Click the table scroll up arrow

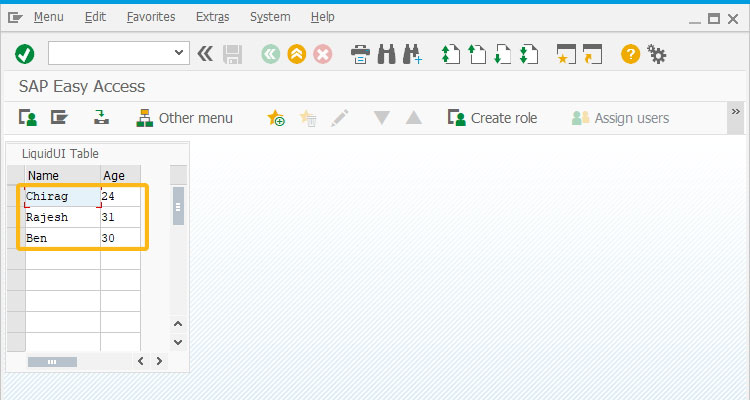pyautogui.click(x=178, y=324)
